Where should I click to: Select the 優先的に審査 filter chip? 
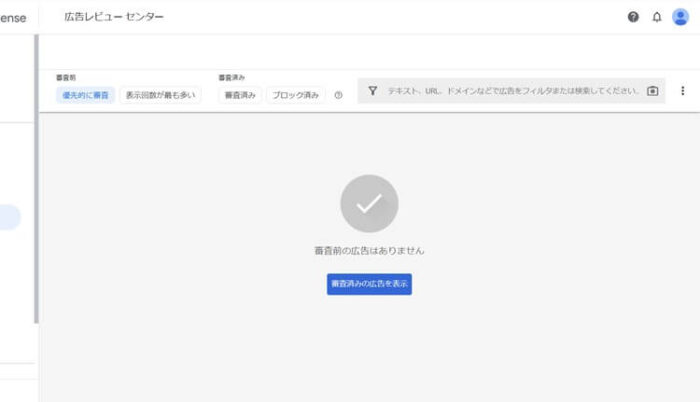coord(85,95)
